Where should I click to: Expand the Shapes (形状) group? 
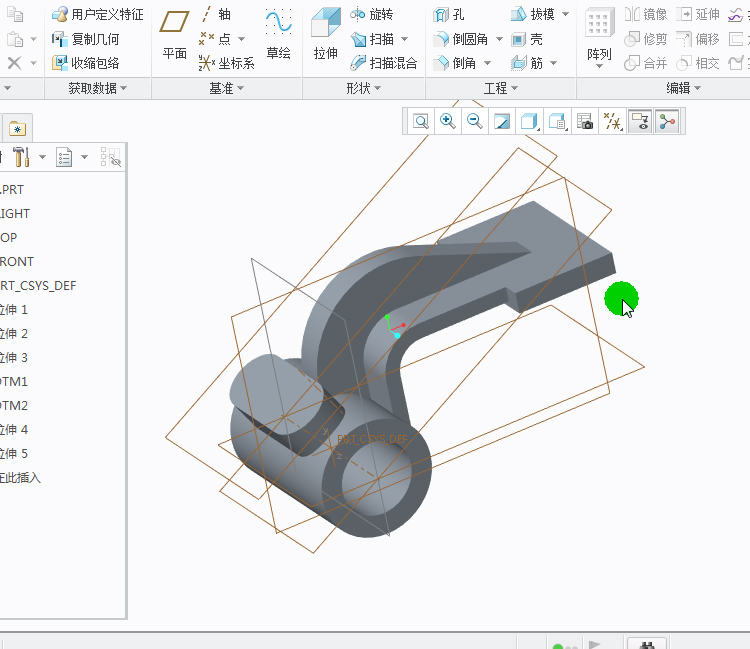pyautogui.click(x=364, y=88)
